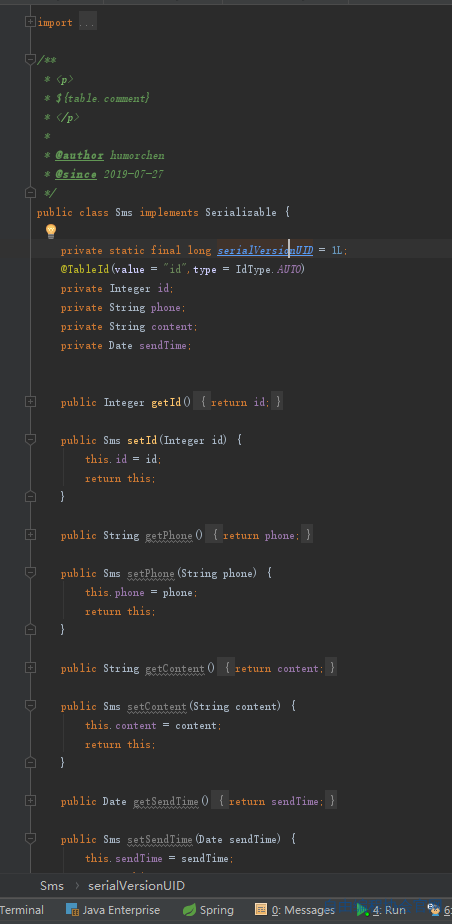Screen dimensions: 452x924
Task: Collapse the setContent method body
Action: [30, 705]
